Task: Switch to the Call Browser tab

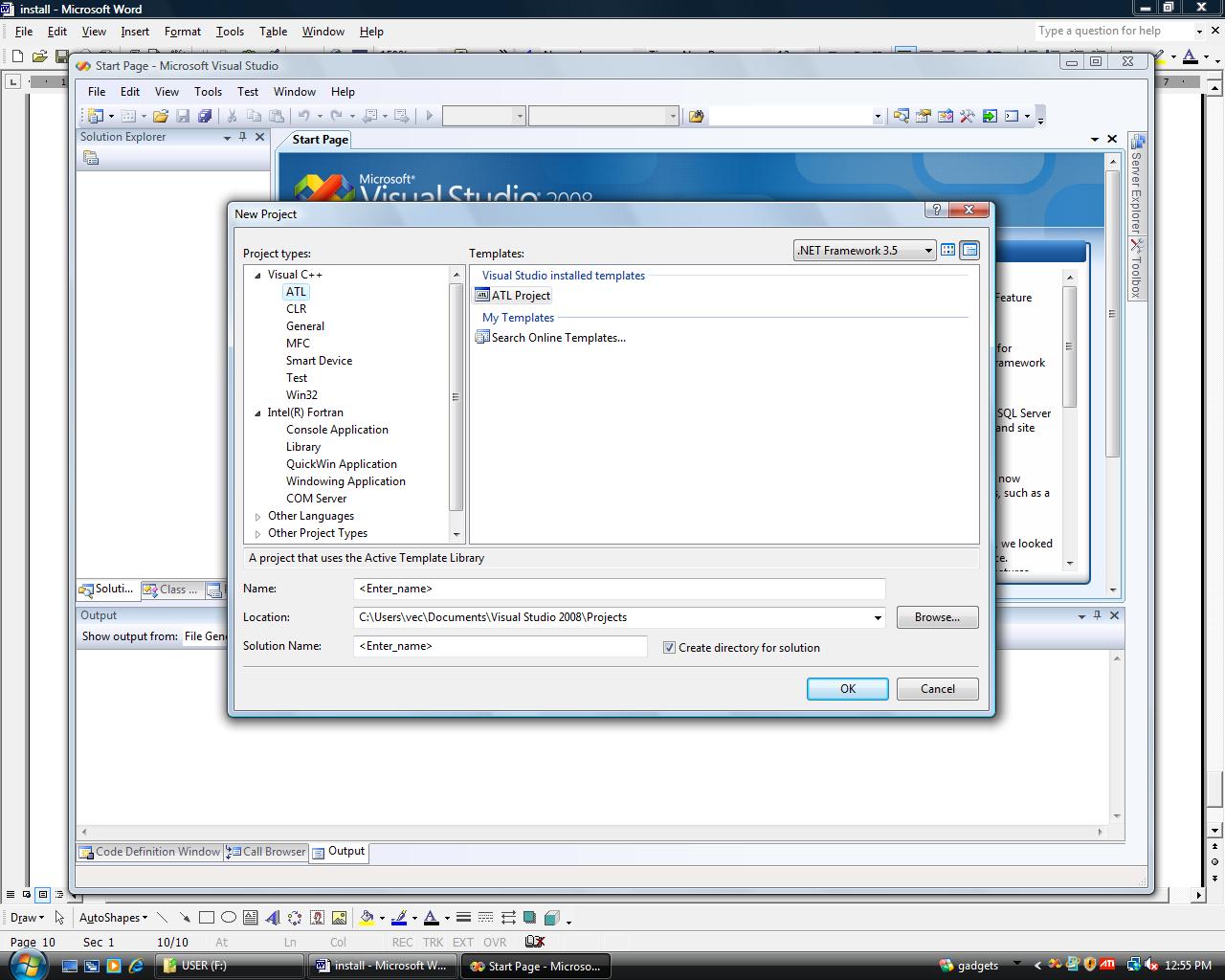Action: click(x=266, y=852)
